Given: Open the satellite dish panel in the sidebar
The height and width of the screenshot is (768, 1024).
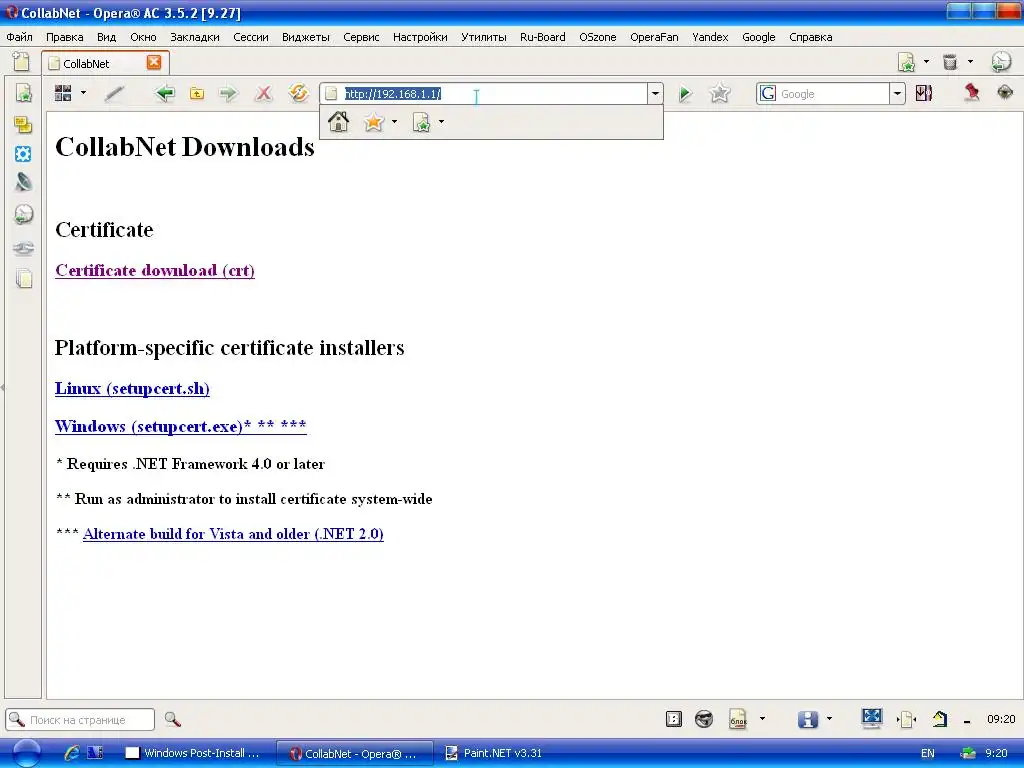Looking at the screenshot, I should 24,182.
